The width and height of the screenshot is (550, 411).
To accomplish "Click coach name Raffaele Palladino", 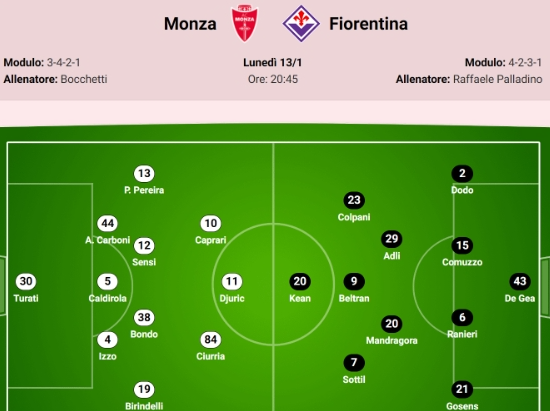I will [497, 79].
